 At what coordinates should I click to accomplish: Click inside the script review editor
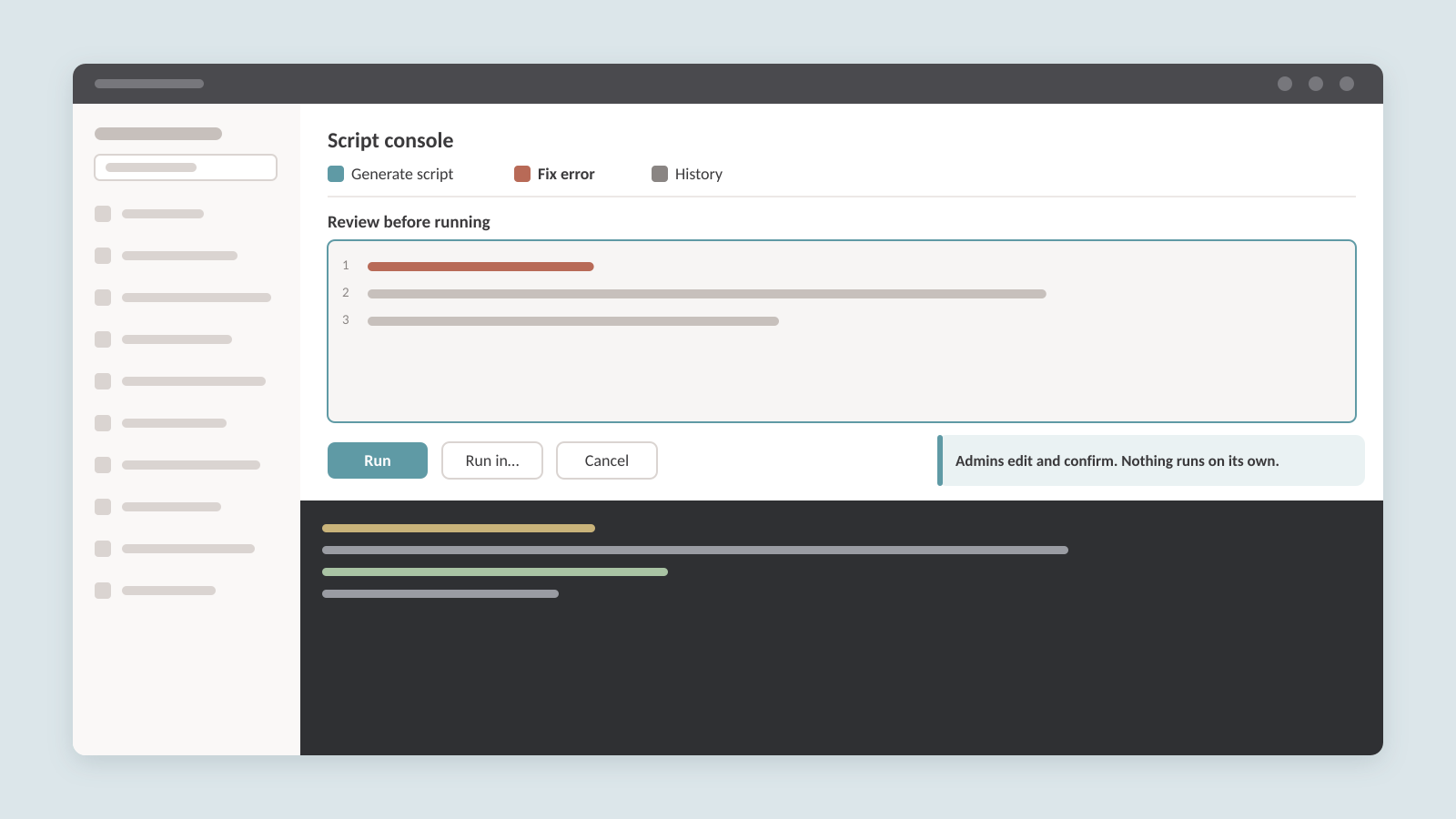(842, 331)
